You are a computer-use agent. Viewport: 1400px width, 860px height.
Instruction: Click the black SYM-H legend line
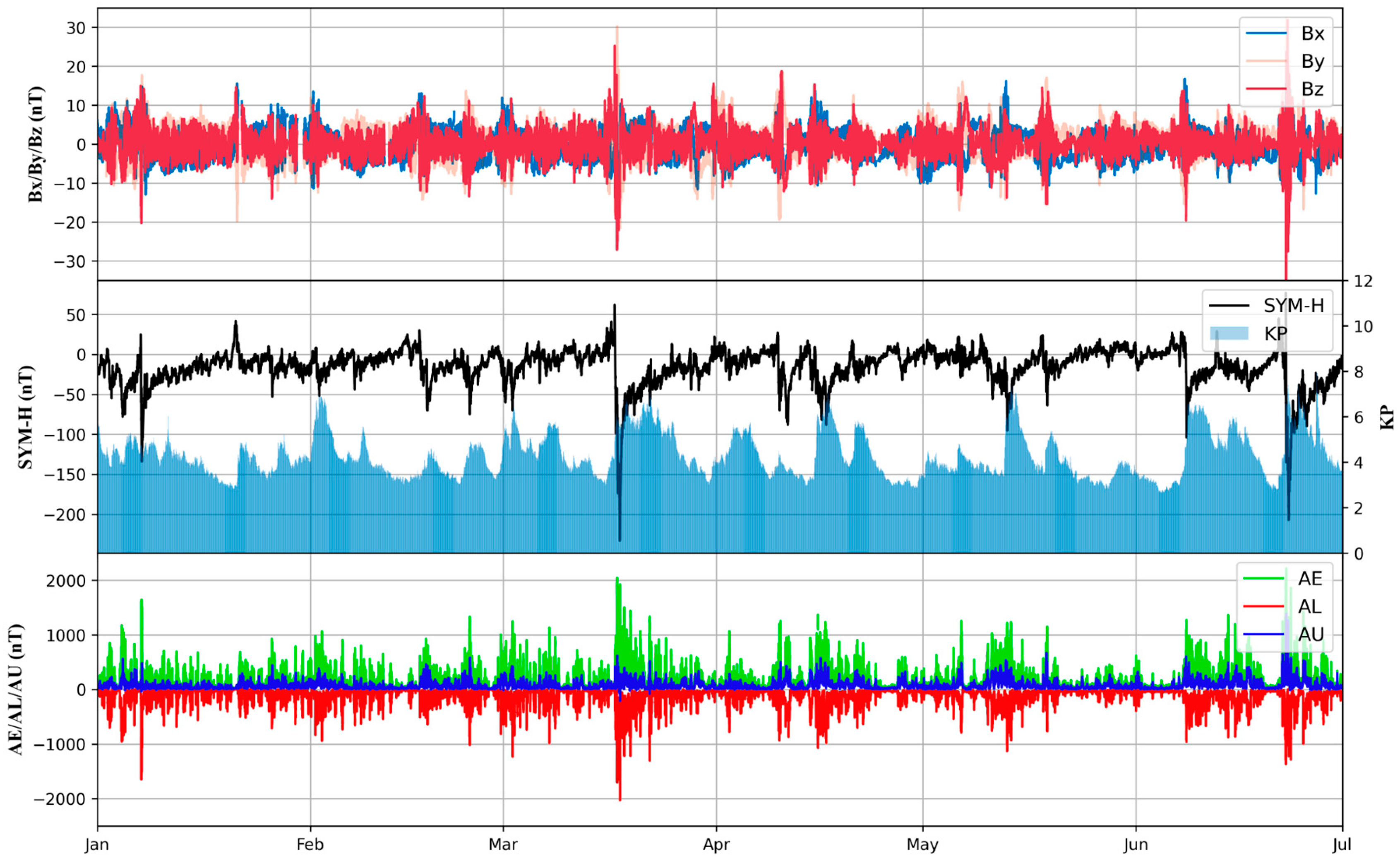[x=1229, y=306]
